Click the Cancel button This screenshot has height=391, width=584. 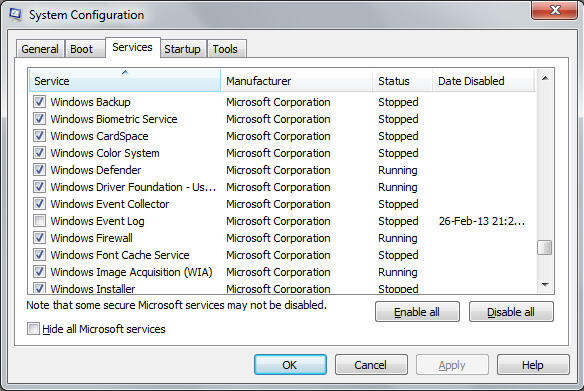click(371, 365)
